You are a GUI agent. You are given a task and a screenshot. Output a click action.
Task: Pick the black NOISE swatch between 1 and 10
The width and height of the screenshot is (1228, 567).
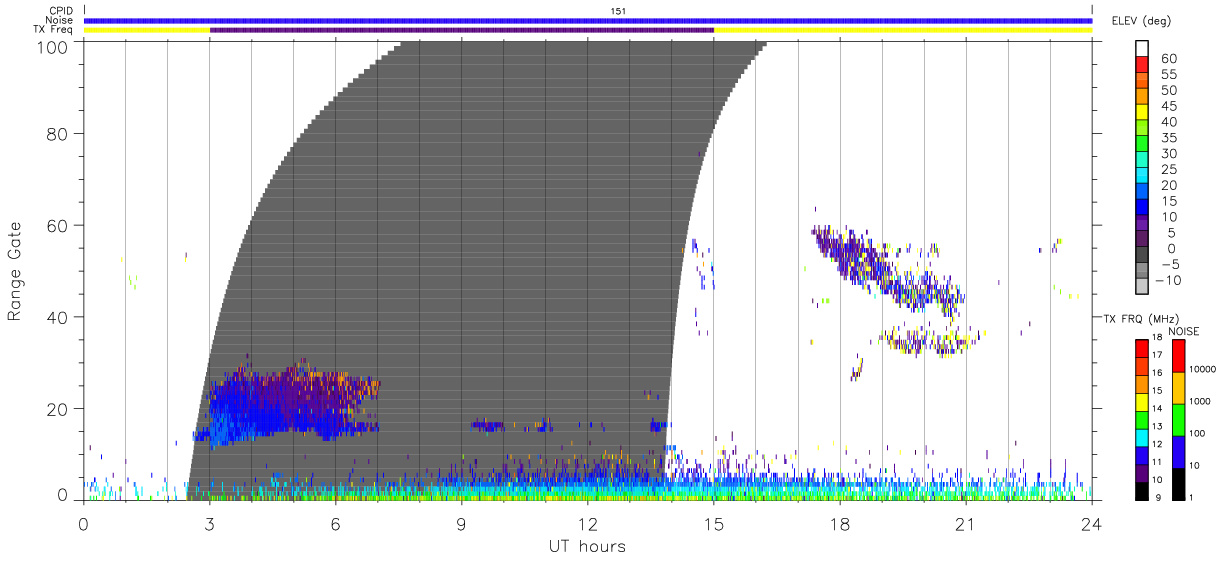1179,482
